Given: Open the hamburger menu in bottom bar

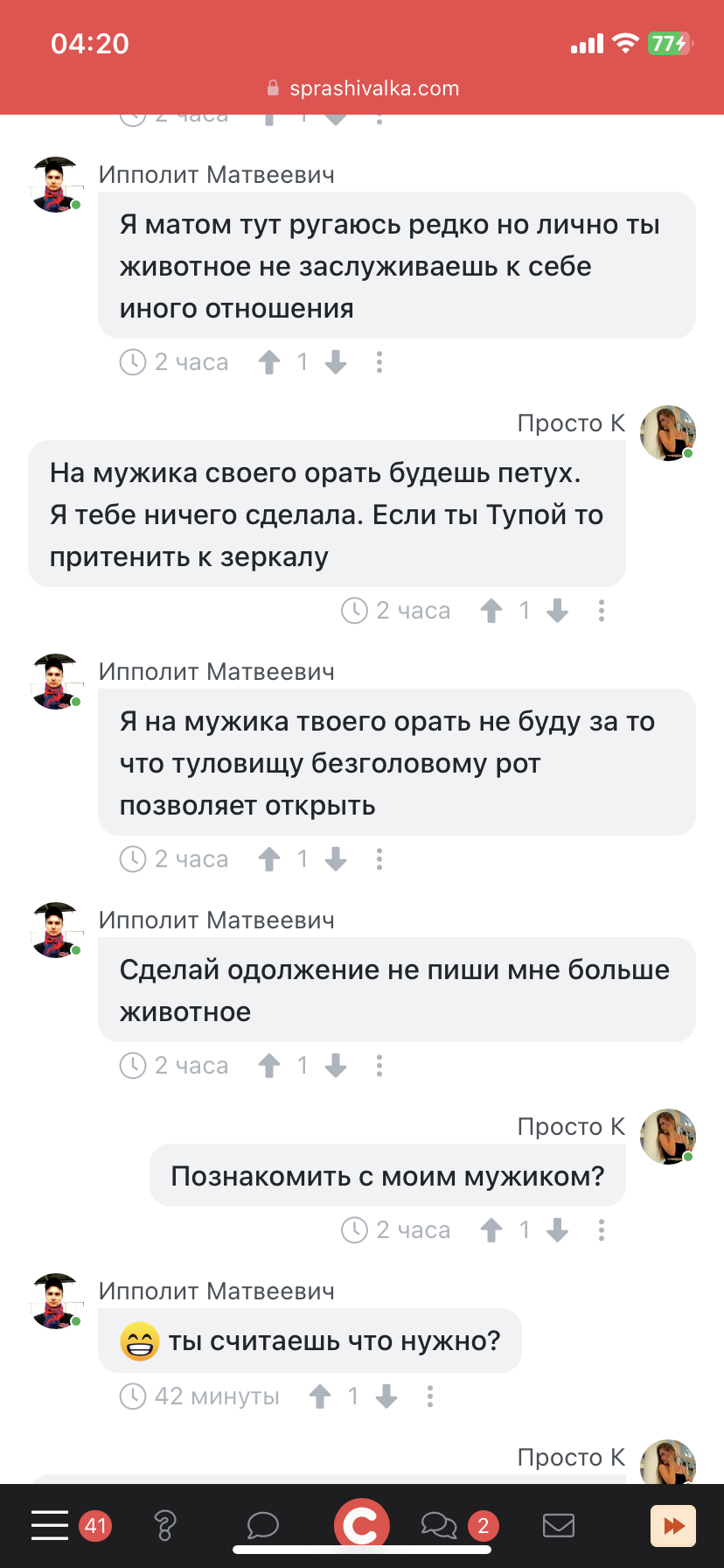Looking at the screenshot, I should [x=50, y=1525].
